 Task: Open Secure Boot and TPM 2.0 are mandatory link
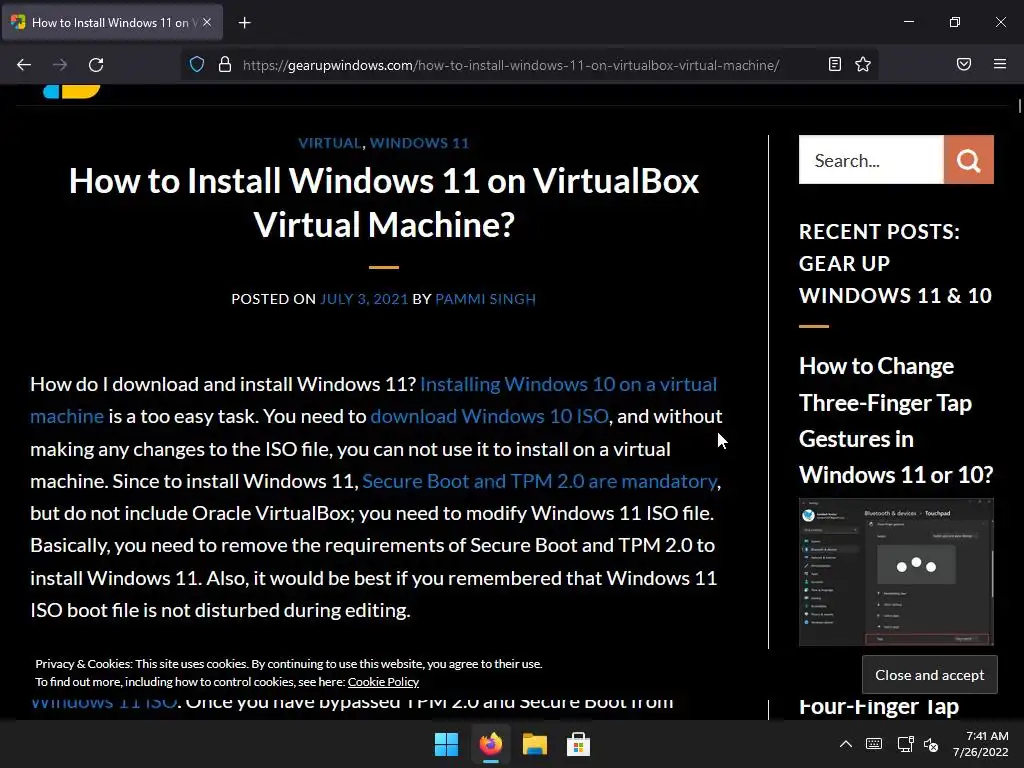pos(539,481)
